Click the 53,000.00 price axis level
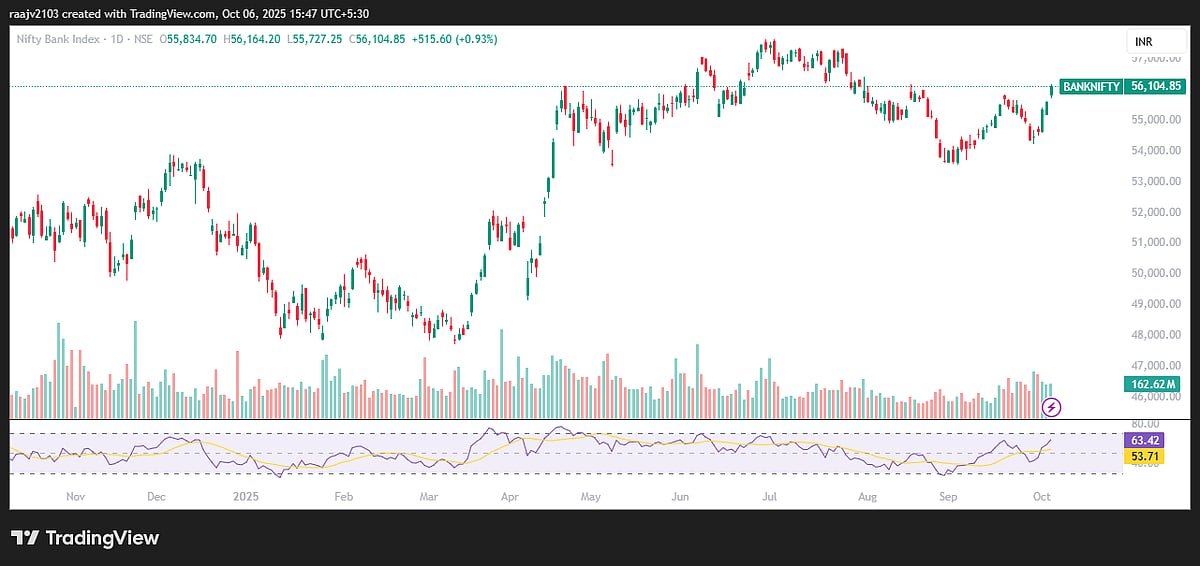Screen dimensions: 1200x566 (1157, 181)
